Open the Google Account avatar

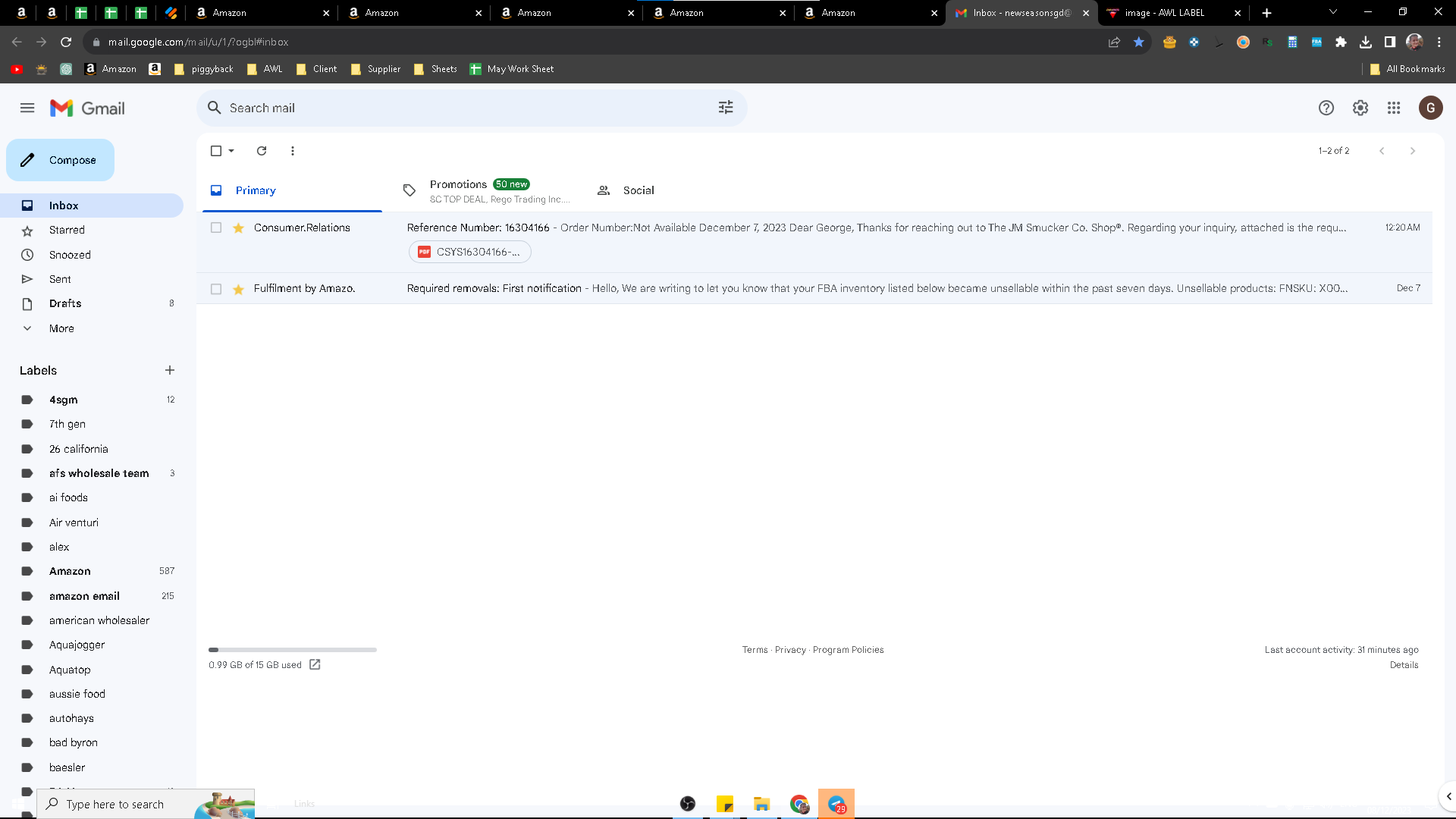pyautogui.click(x=1431, y=108)
